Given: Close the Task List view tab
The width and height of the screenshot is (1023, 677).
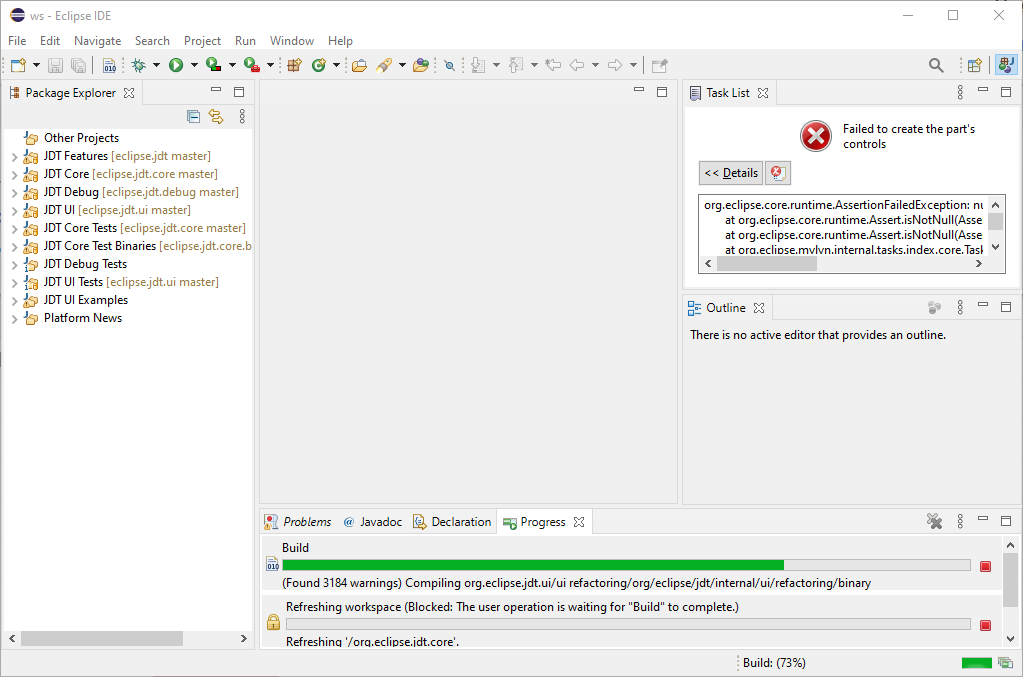Looking at the screenshot, I should click(763, 93).
